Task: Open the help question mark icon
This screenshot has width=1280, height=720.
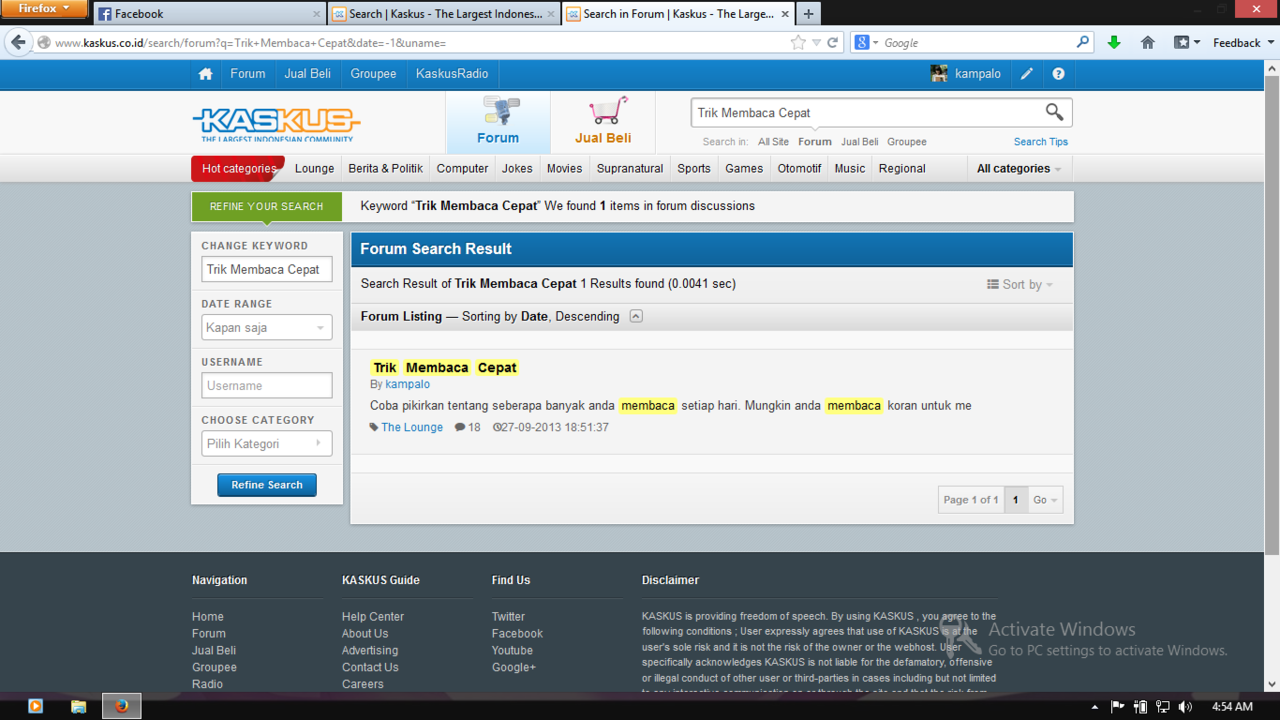Action: click(1058, 74)
